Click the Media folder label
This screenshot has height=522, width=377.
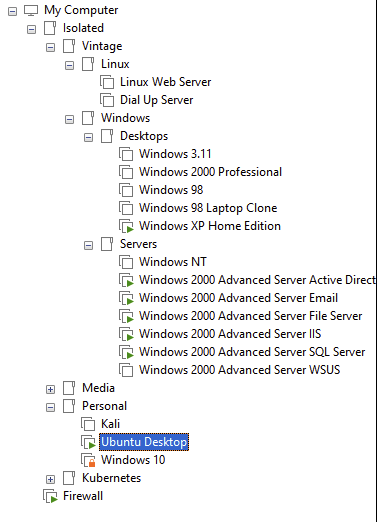pyautogui.click(x=98, y=388)
